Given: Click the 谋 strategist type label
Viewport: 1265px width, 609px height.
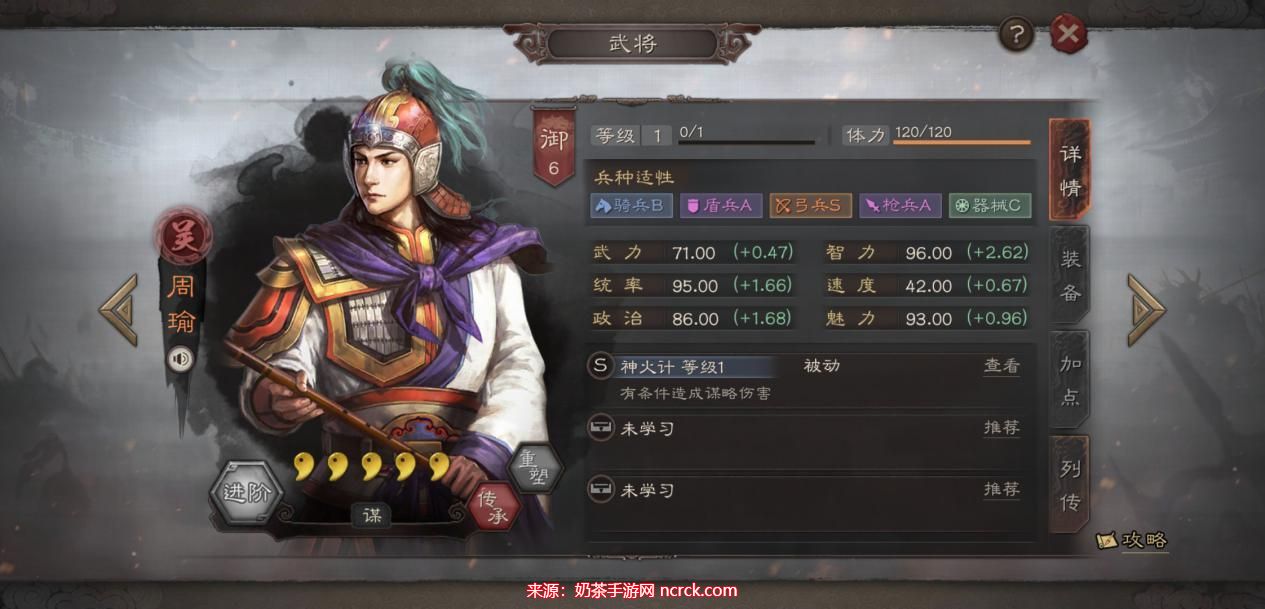Looking at the screenshot, I should (372, 516).
